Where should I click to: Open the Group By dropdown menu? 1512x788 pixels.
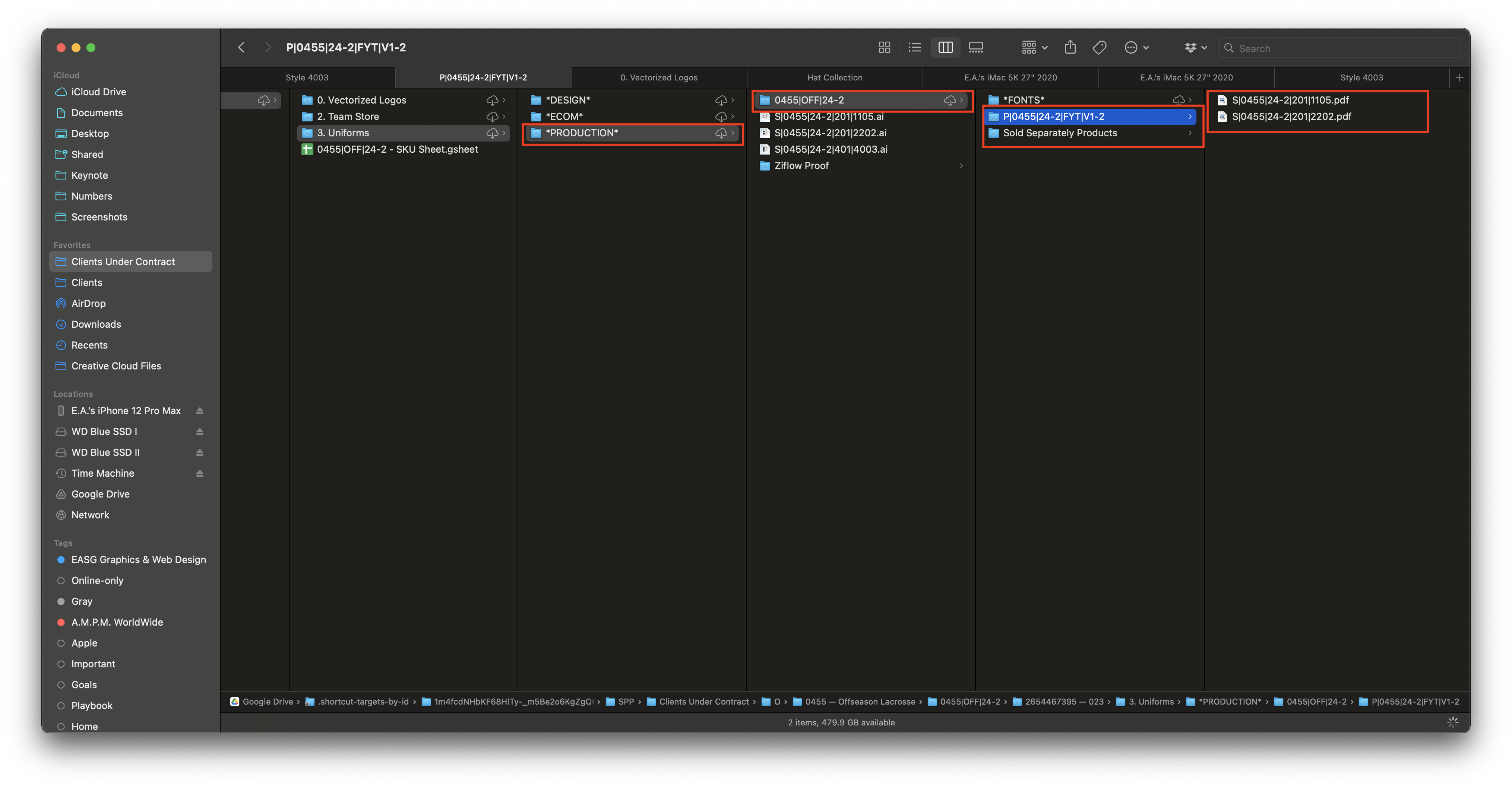[1034, 48]
